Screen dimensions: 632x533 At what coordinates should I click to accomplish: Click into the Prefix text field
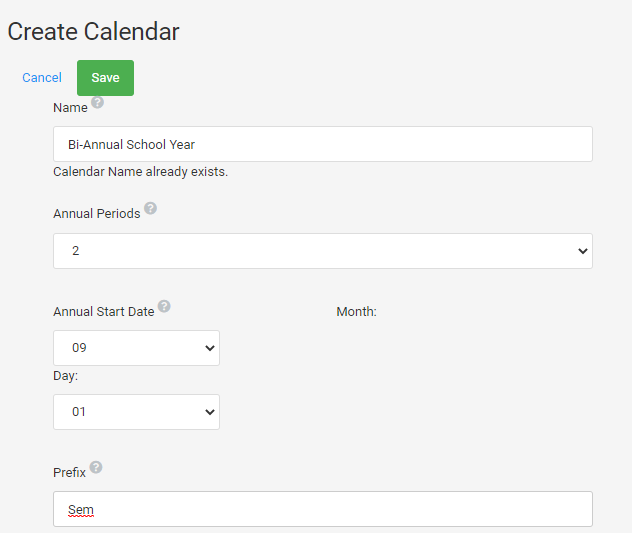(x=322, y=509)
